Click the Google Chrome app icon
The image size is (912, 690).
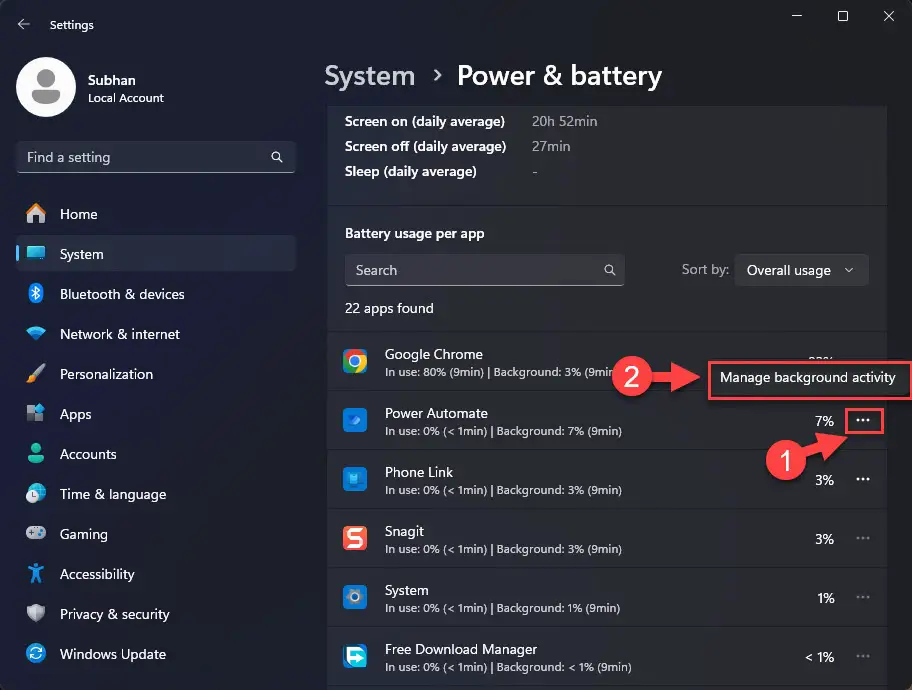[x=355, y=361]
